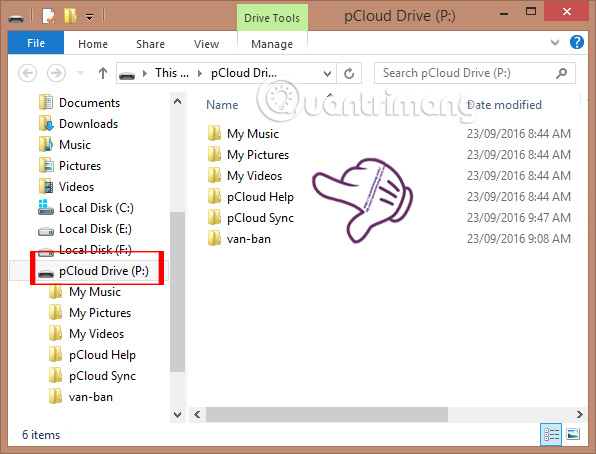Click the Drive Tools contextual tab header

click(x=272, y=17)
